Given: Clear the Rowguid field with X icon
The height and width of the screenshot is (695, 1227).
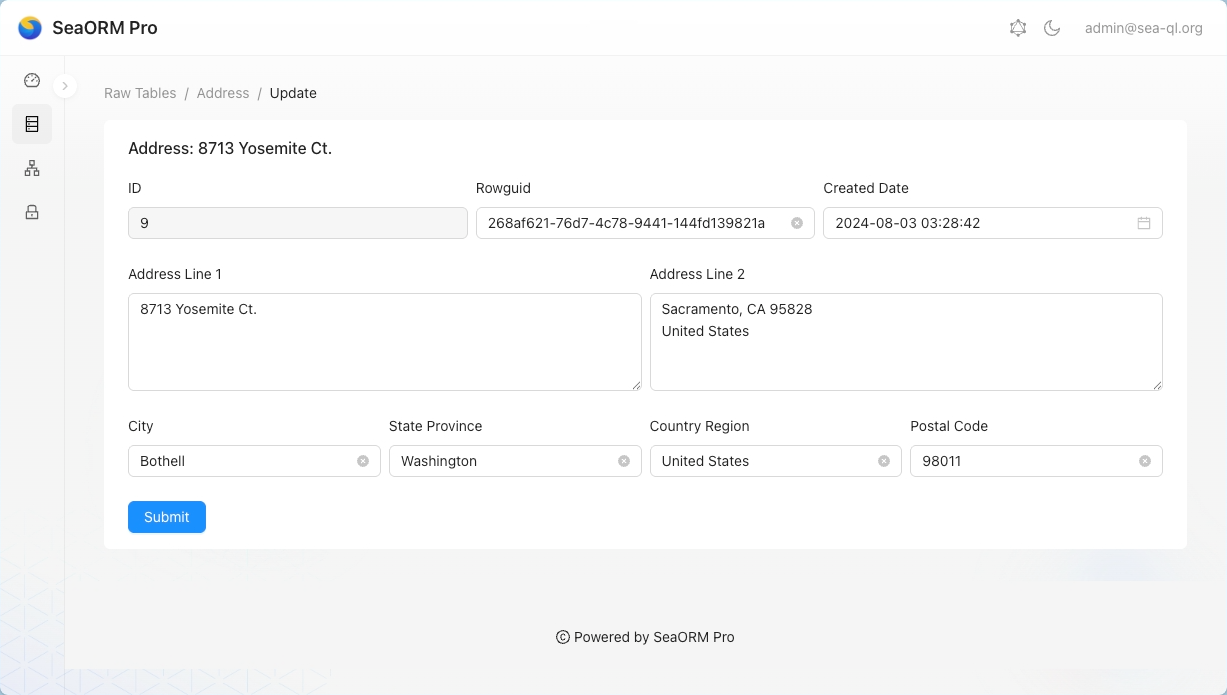Looking at the screenshot, I should (x=797, y=223).
